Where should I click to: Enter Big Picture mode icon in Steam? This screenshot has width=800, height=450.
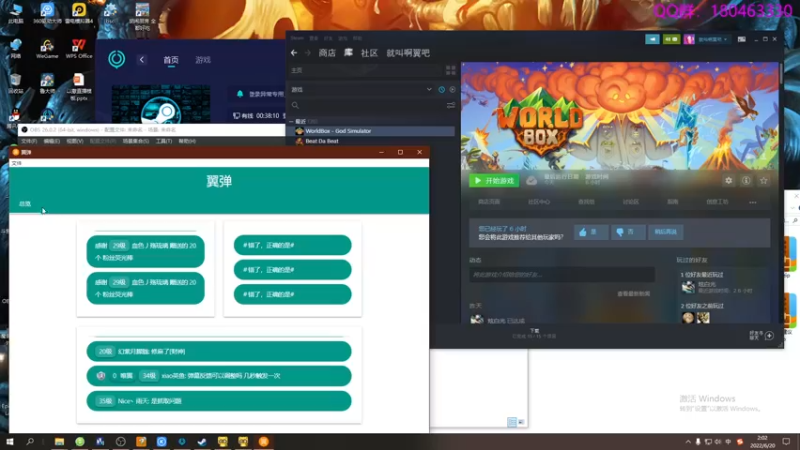point(741,39)
